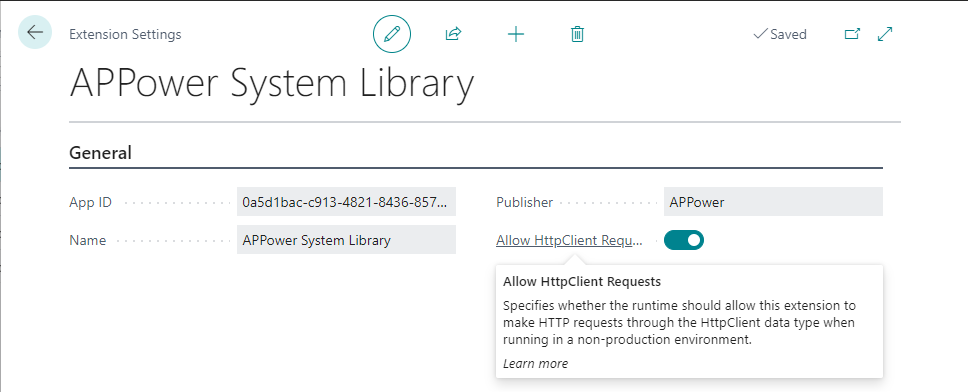The width and height of the screenshot is (968, 392).
Task: Click the App ID field label
Action: click(x=91, y=202)
